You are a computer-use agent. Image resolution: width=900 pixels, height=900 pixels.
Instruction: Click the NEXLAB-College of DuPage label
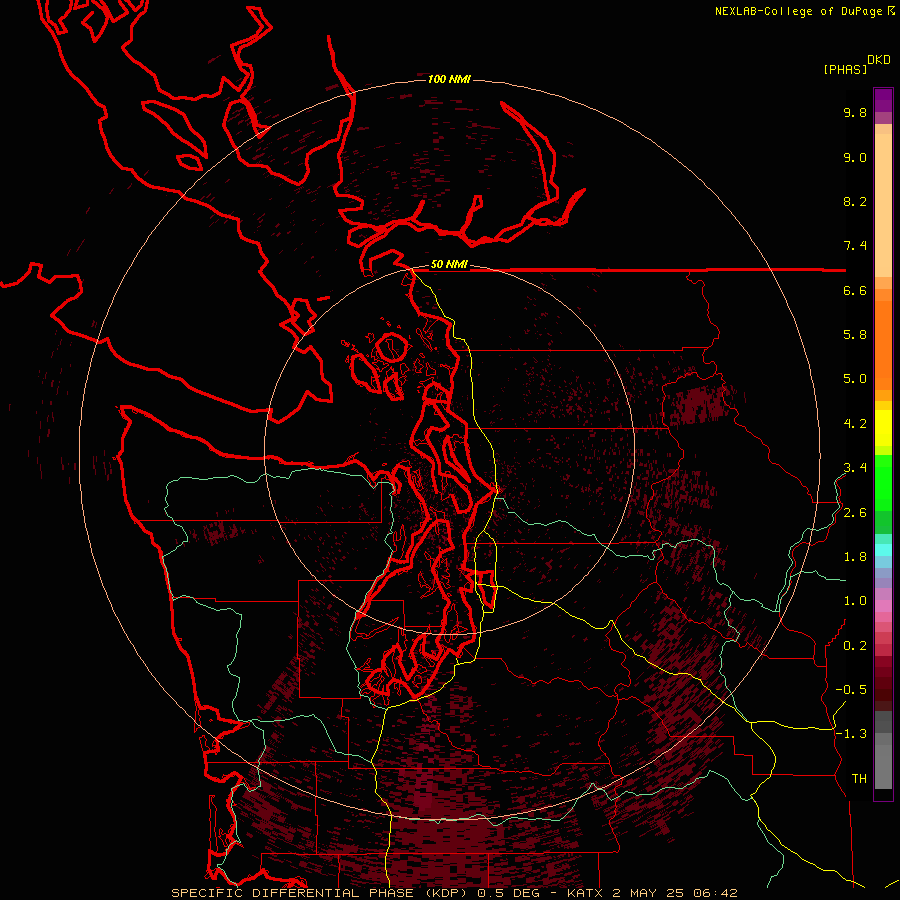799,11
